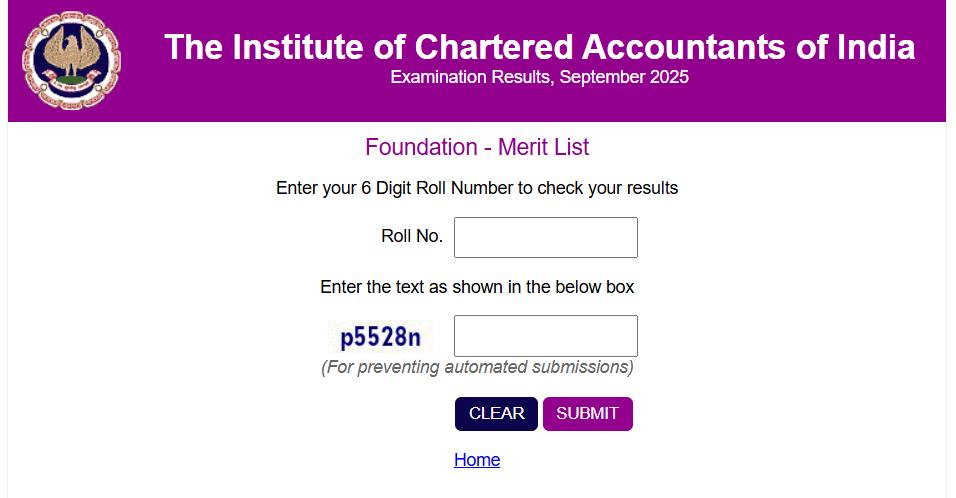
Task: Click the 'Merit List' words in the heading
Action: coord(543,148)
